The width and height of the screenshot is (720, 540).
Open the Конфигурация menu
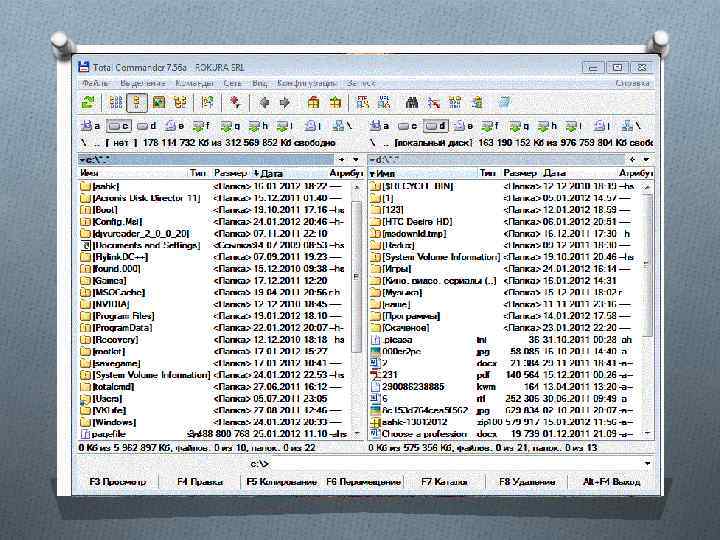307,83
